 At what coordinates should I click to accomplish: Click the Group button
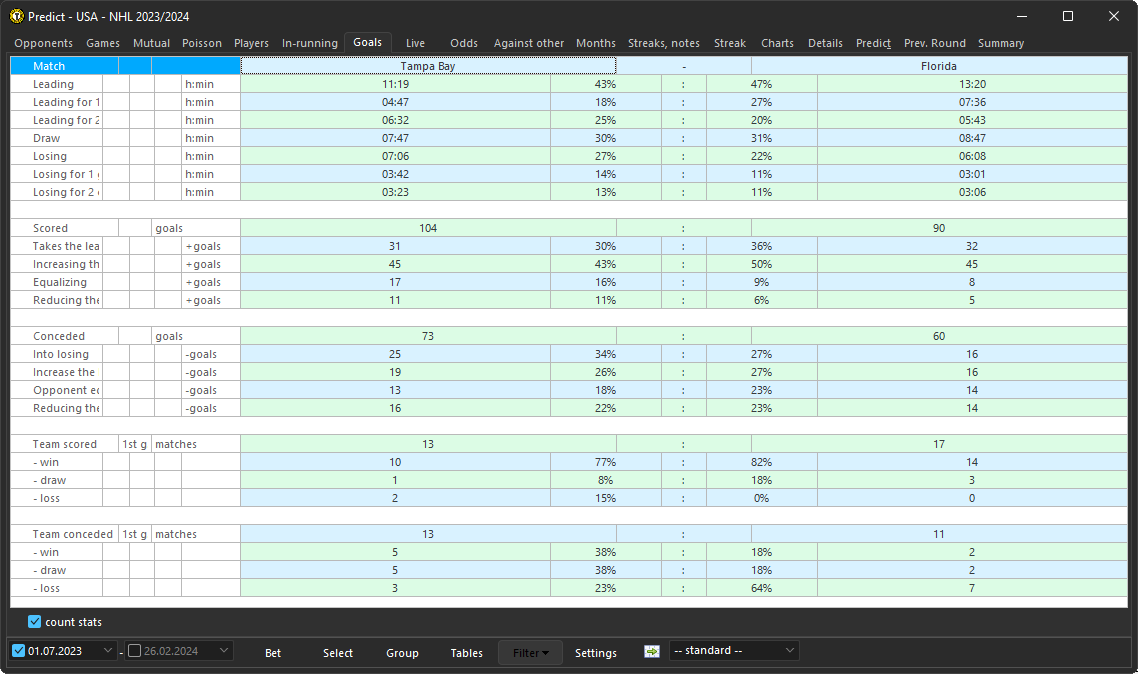[402, 651]
